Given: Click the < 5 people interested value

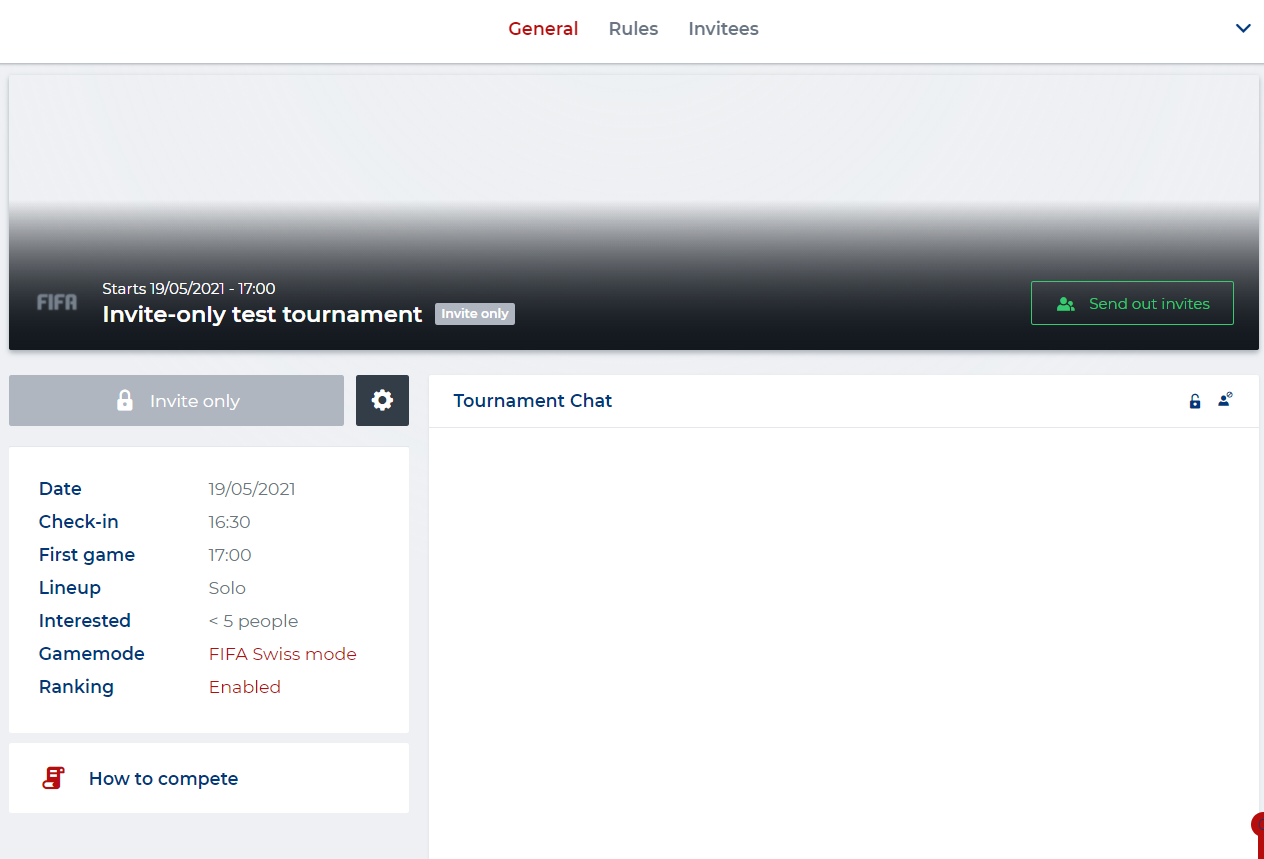Looking at the screenshot, I should [x=253, y=621].
